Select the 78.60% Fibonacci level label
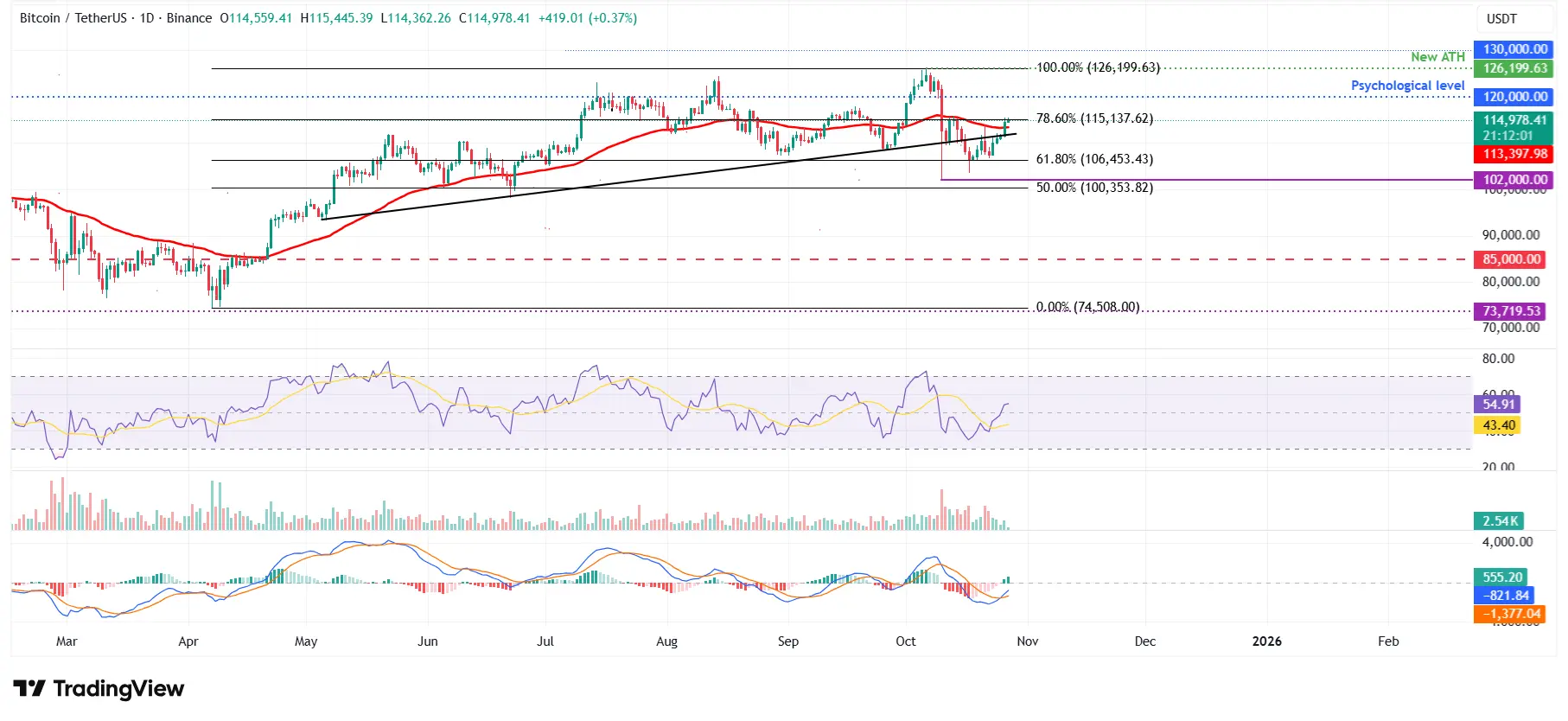1568x721 pixels. 1094,118
